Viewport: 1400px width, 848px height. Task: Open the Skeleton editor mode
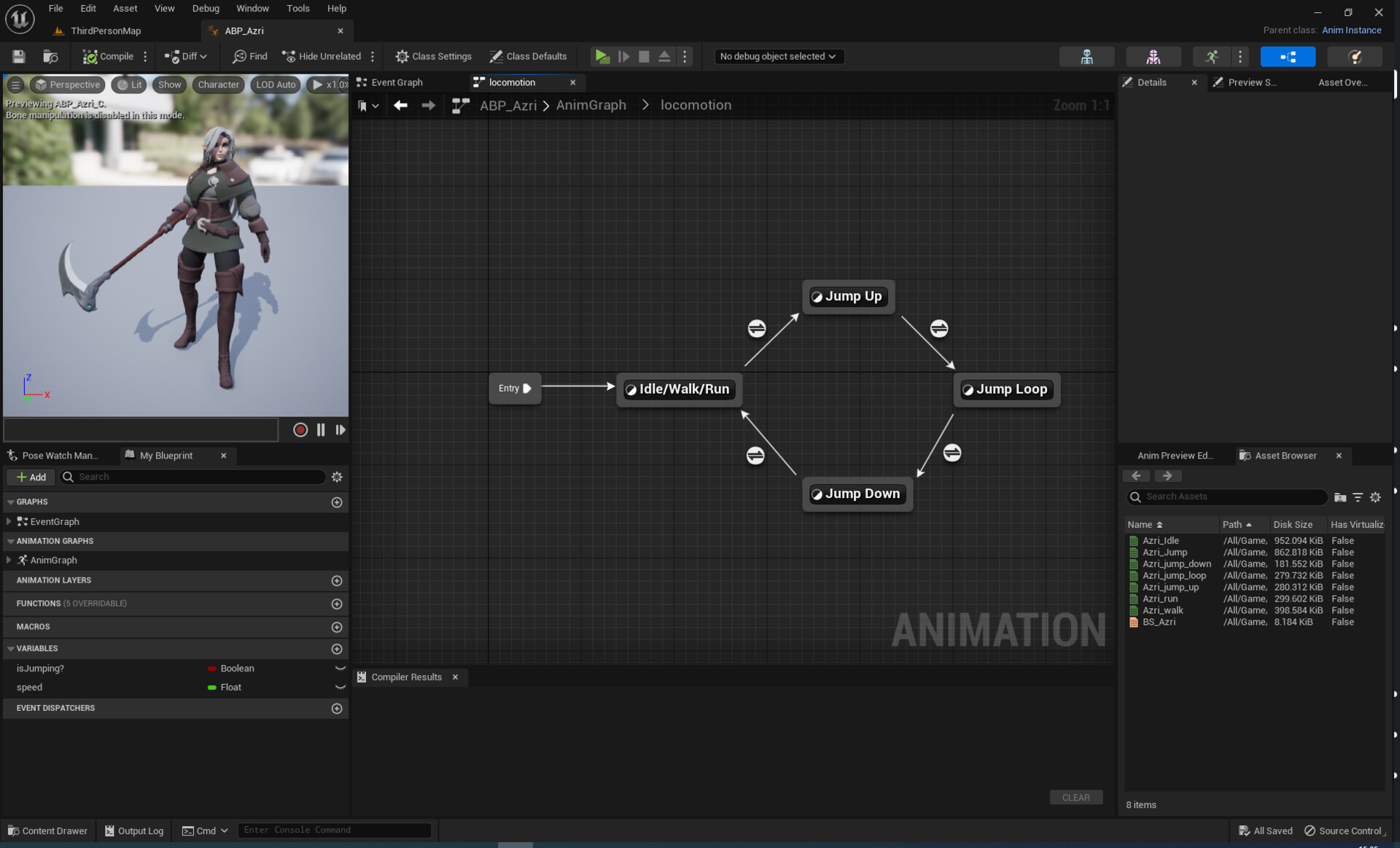(1086, 56)
